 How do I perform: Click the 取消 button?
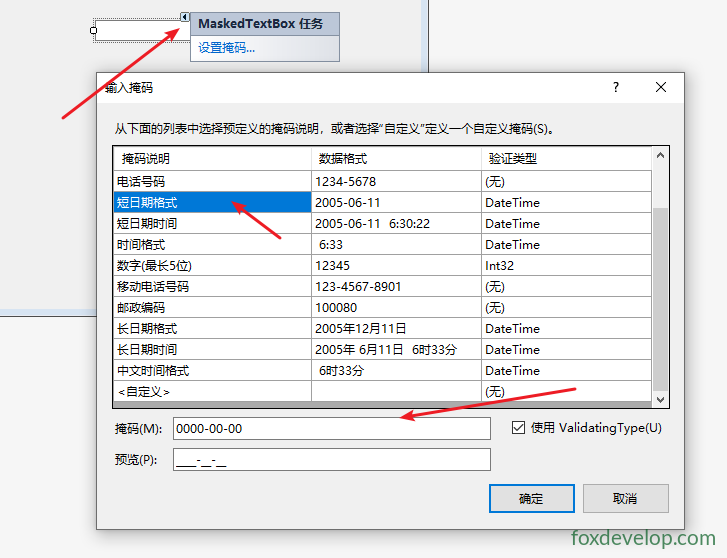coord(625,499)
